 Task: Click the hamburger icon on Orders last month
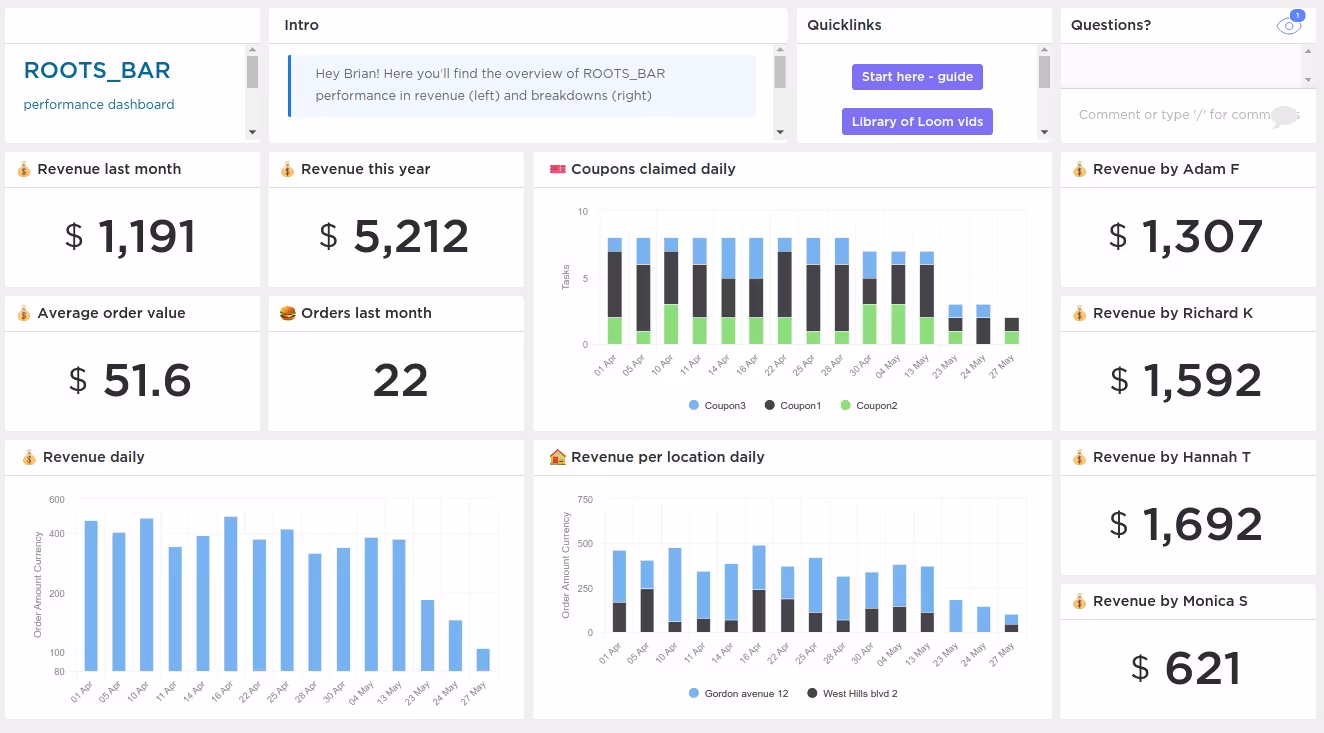click(x=286, y=312)
